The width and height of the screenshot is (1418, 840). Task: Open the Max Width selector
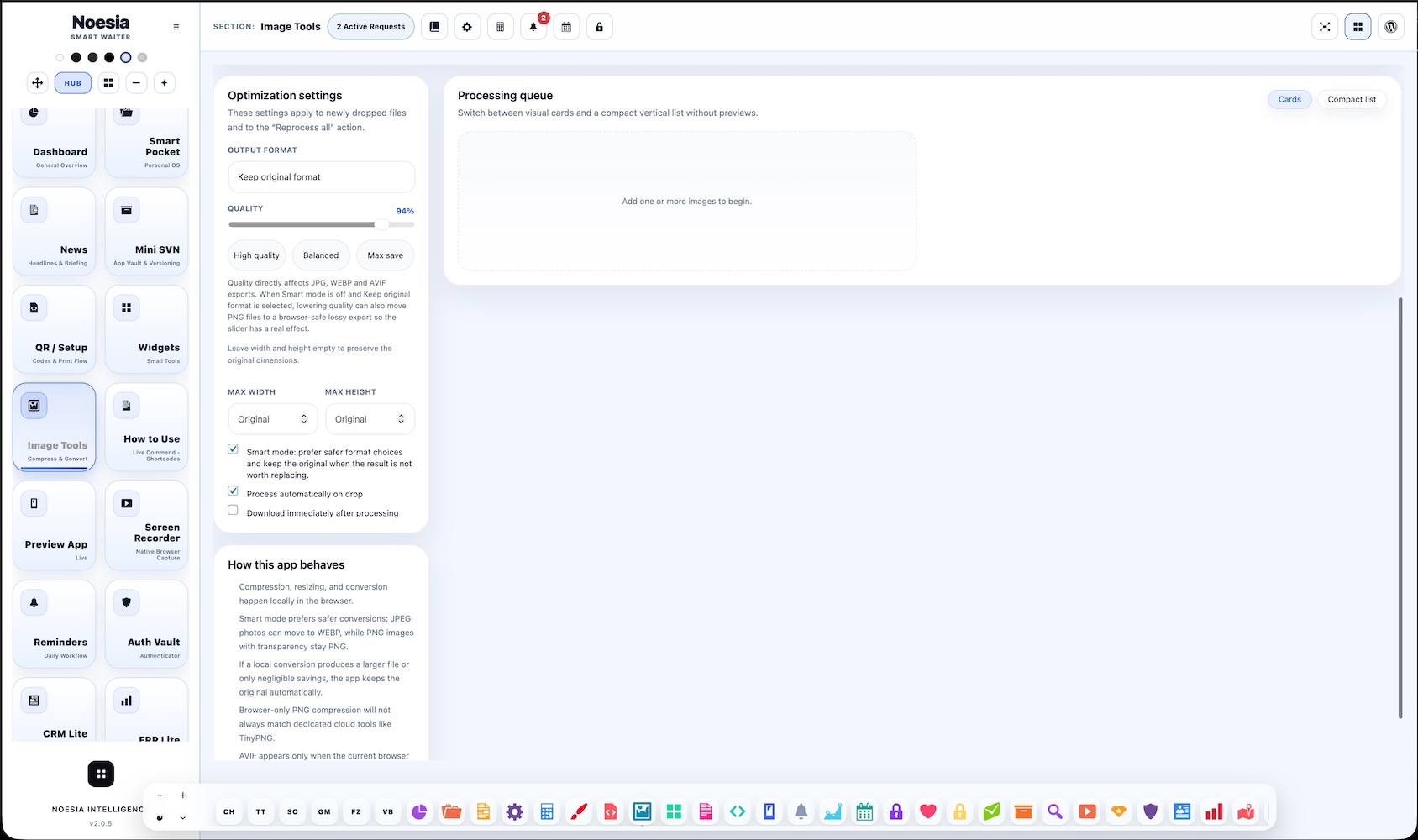tap(273, 419)
